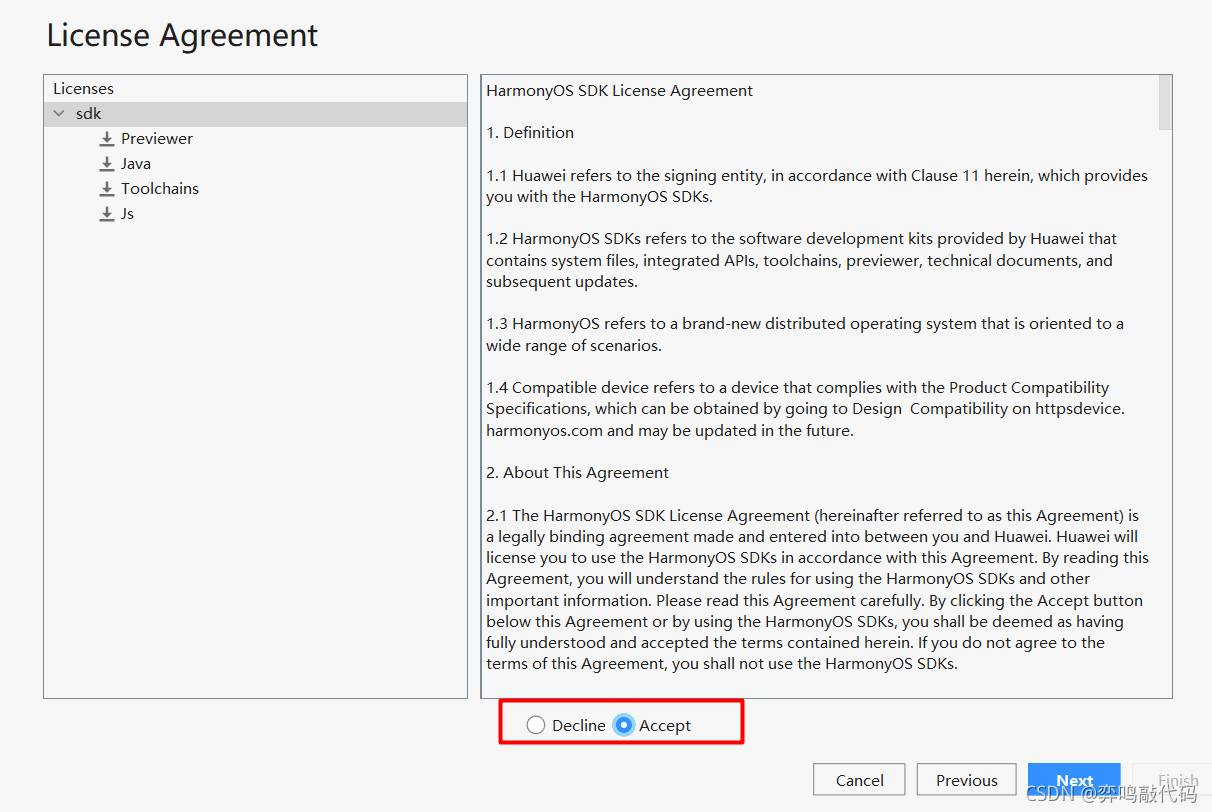The width and height of the screenshot is (1212, 812).
Task: Select the Previewer license entry
Action: tap(157, 139)
